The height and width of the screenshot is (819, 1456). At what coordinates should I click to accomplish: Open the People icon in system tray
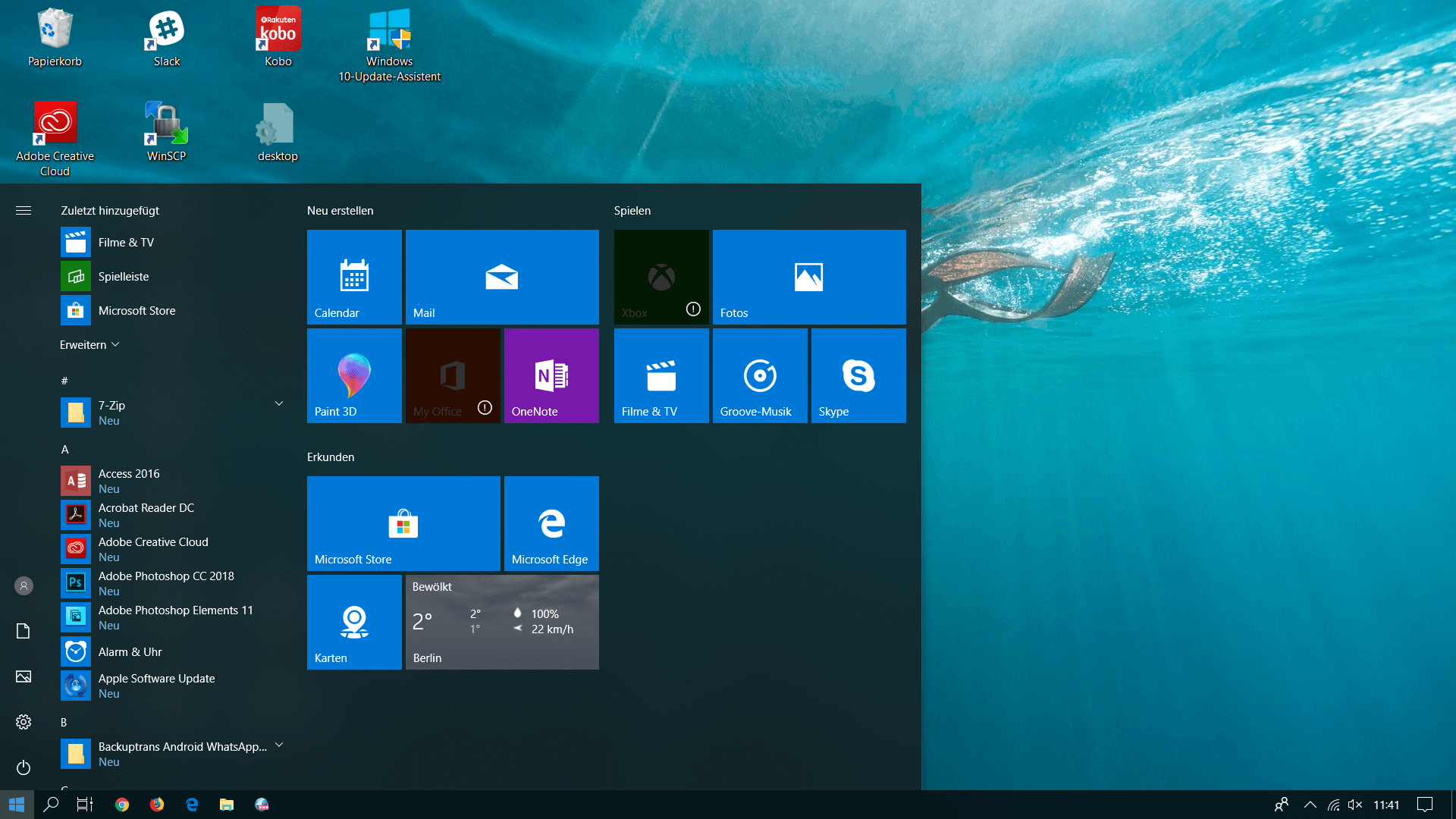pos(1282,805)
